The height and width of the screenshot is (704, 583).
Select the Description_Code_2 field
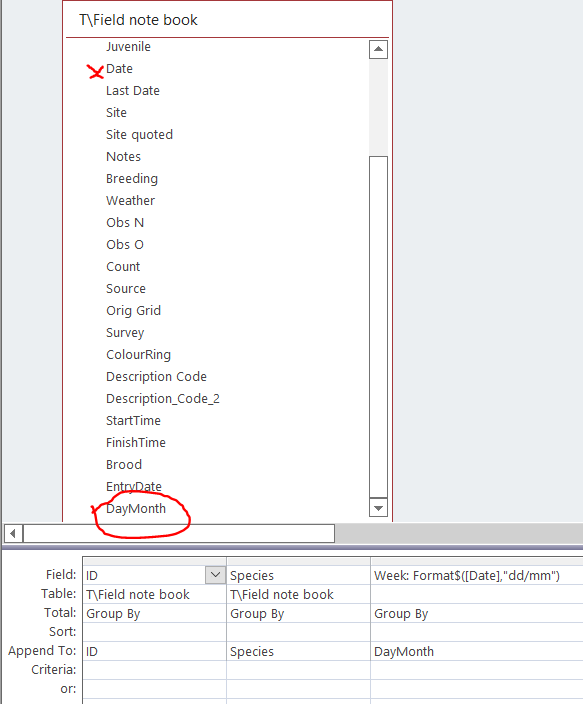tap(163, 399)
